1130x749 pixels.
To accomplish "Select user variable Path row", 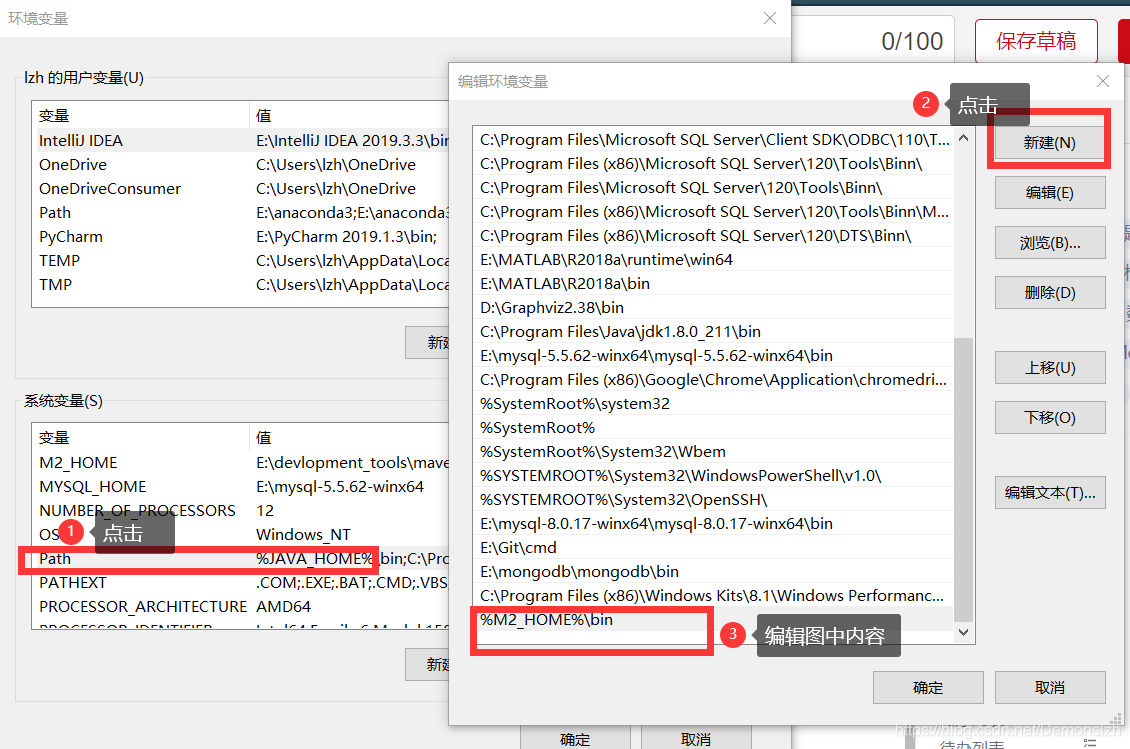I will 241,213.
